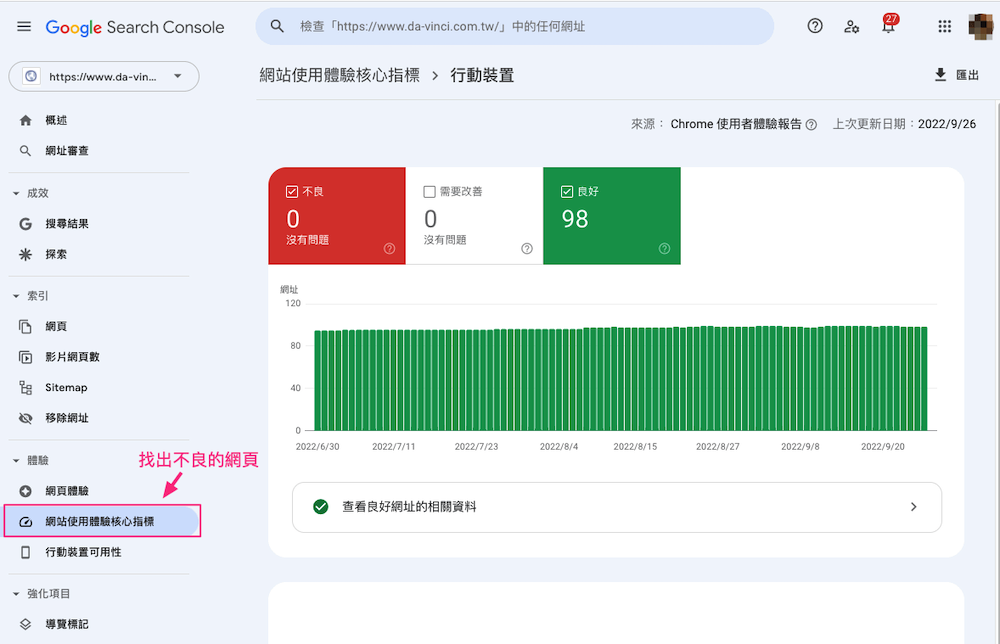
Task: Click the globe icon in property selector
Action: pos(31,77)
